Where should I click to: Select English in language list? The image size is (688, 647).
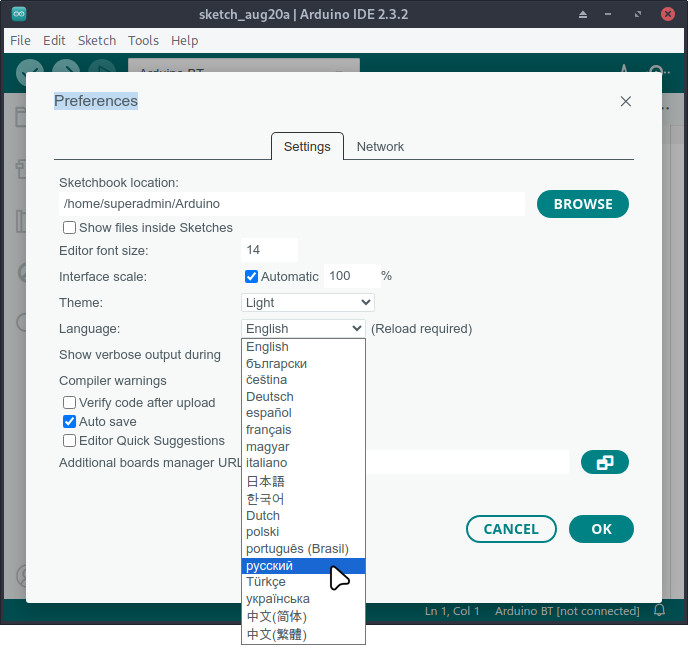303,347
